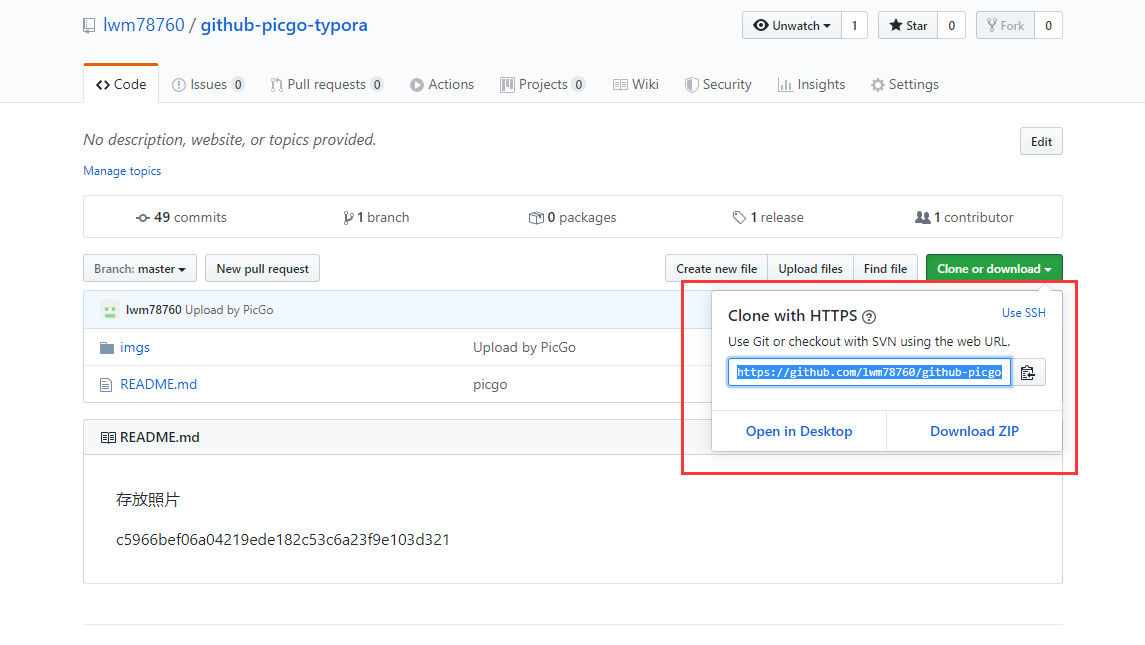Image resolution: width=1145 pixels, height=645 pixels.
Task: View the 1 contributor page
Action: (964, 218)
